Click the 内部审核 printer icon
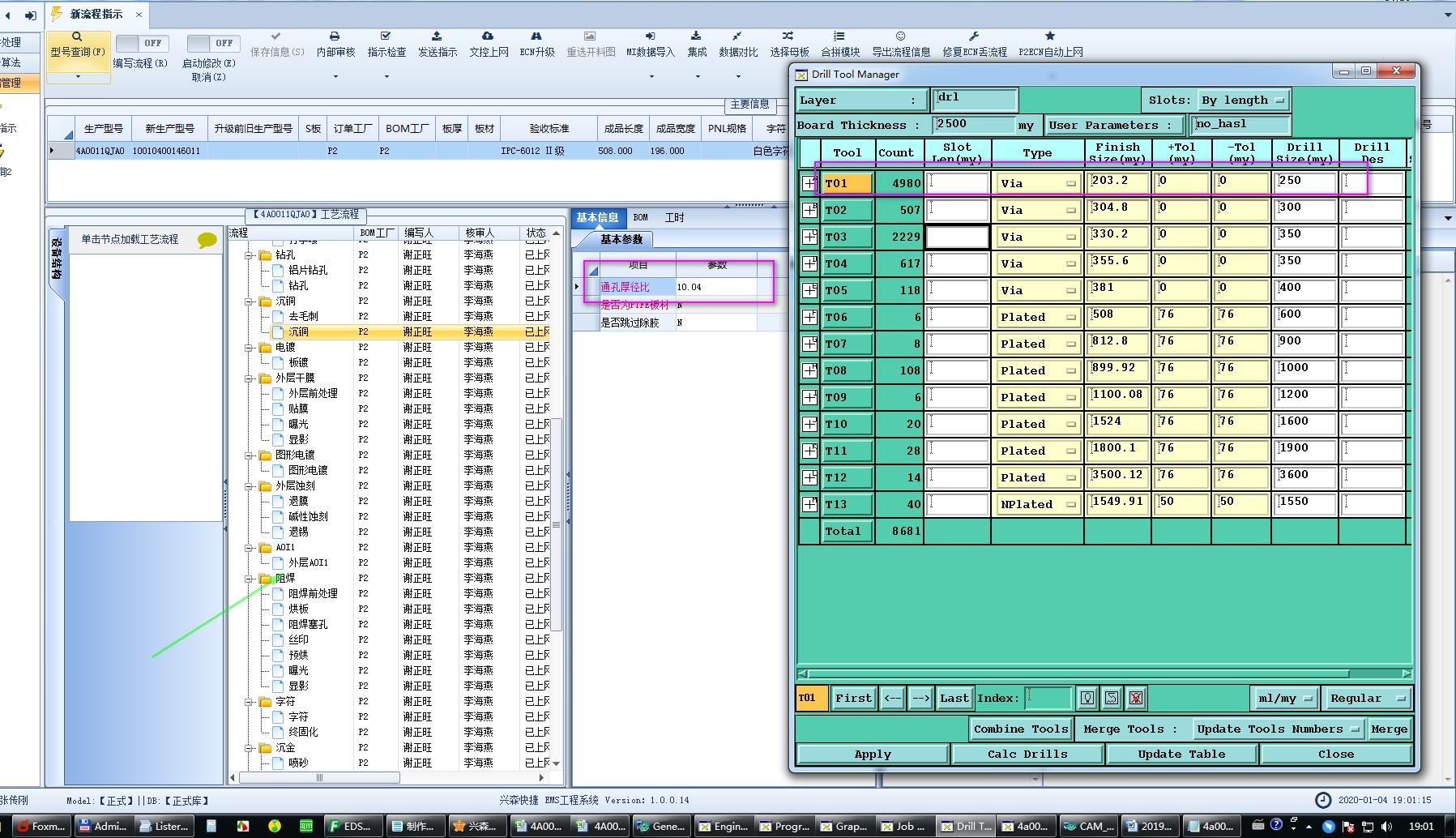This screenshot has height=838, width=1456. 335,36
